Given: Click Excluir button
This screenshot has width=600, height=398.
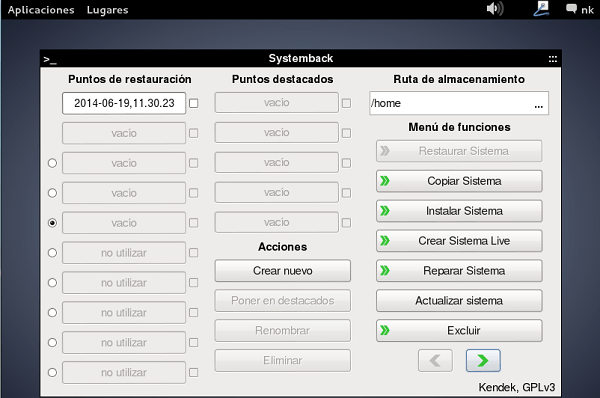Looking at the screenshot, I should (459, 330).
